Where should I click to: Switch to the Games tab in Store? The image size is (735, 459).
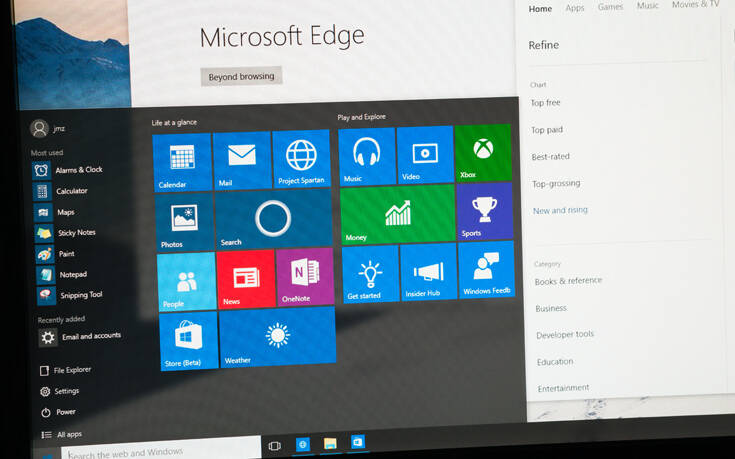[610, 7]
